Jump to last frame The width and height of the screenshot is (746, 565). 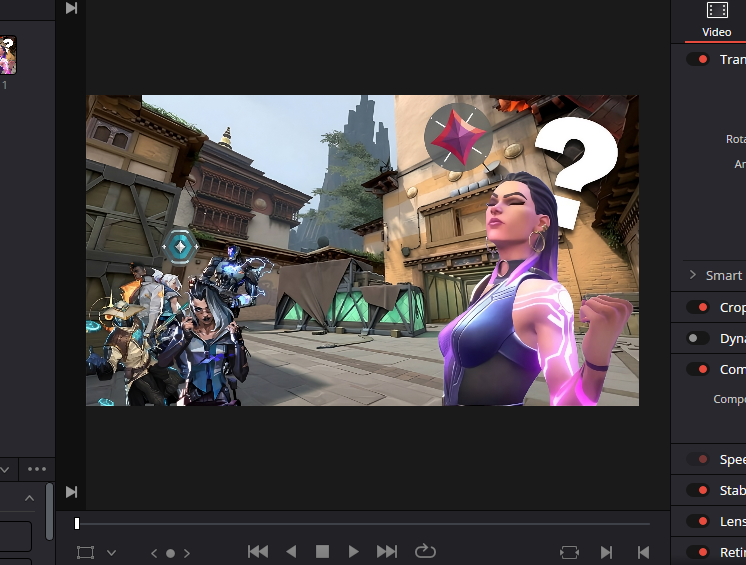[x=386, y=552]
